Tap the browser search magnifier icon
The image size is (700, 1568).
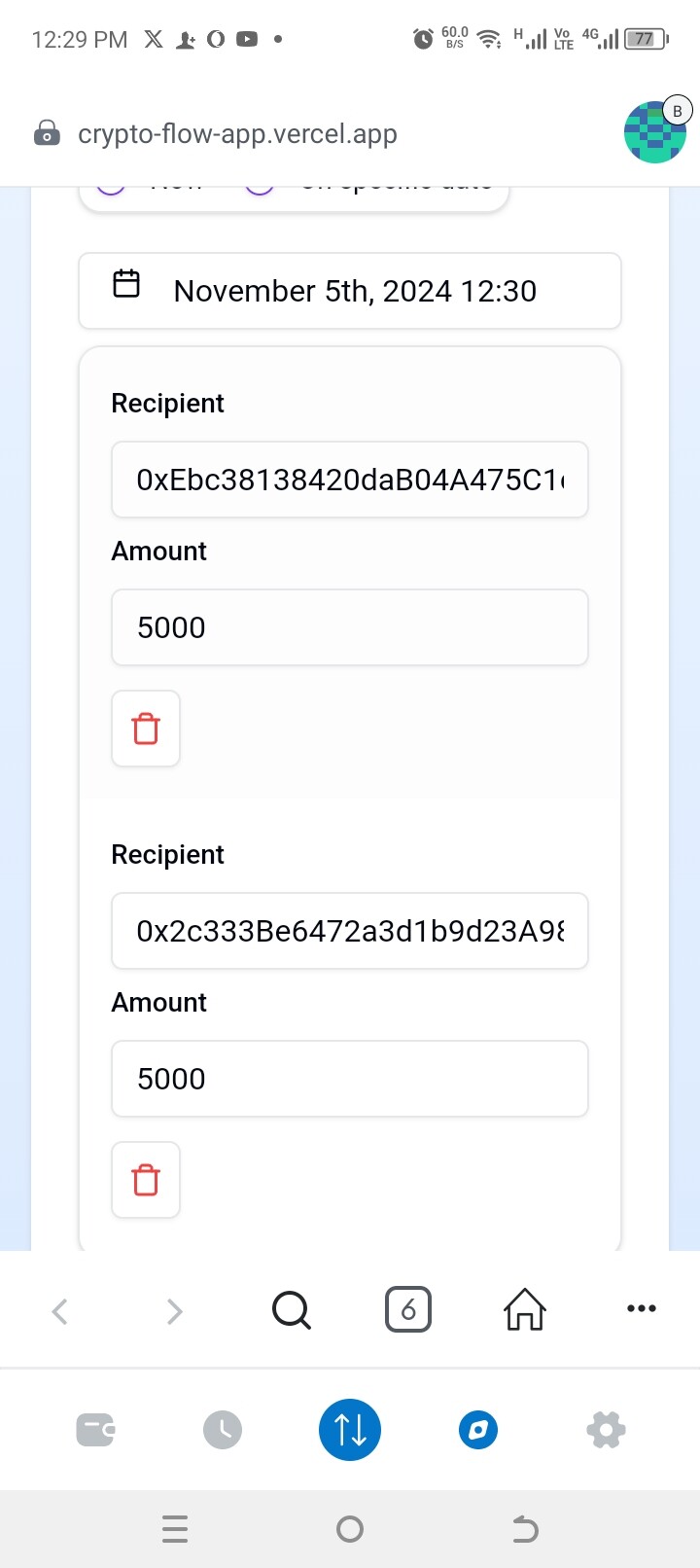pyautogui.click(x=291, y=1310)
